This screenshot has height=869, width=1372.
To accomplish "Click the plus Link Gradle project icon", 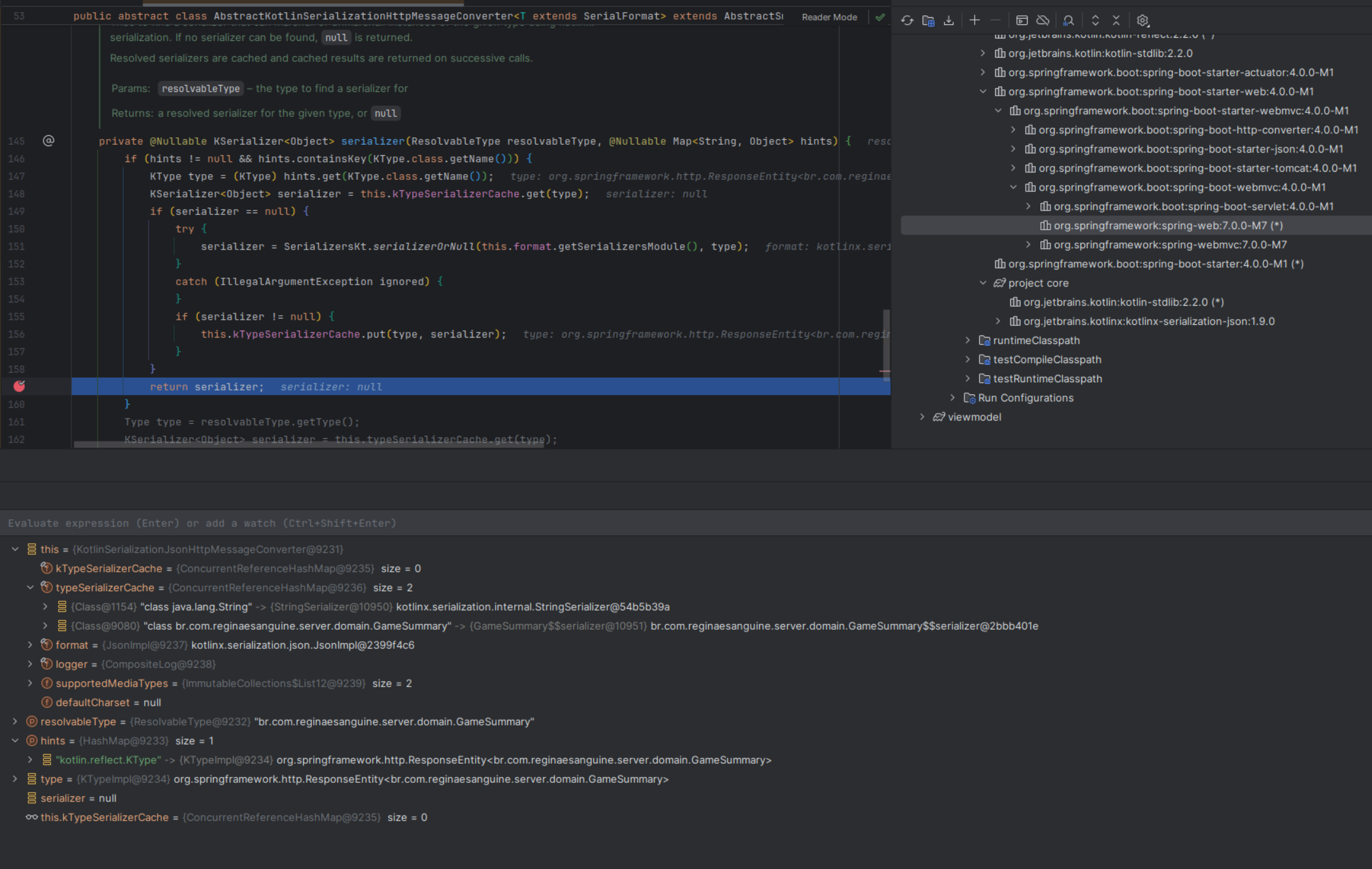I will tap(975, 20).
